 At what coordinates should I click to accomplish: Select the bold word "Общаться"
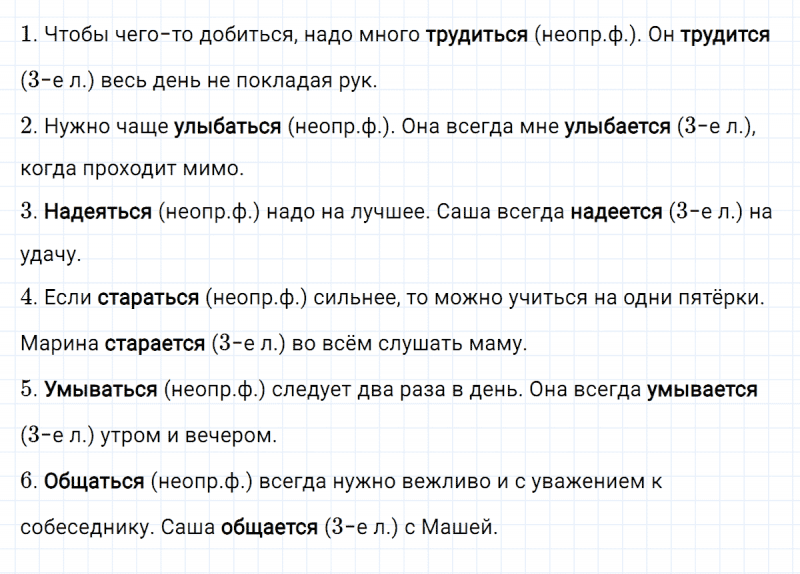94,481
